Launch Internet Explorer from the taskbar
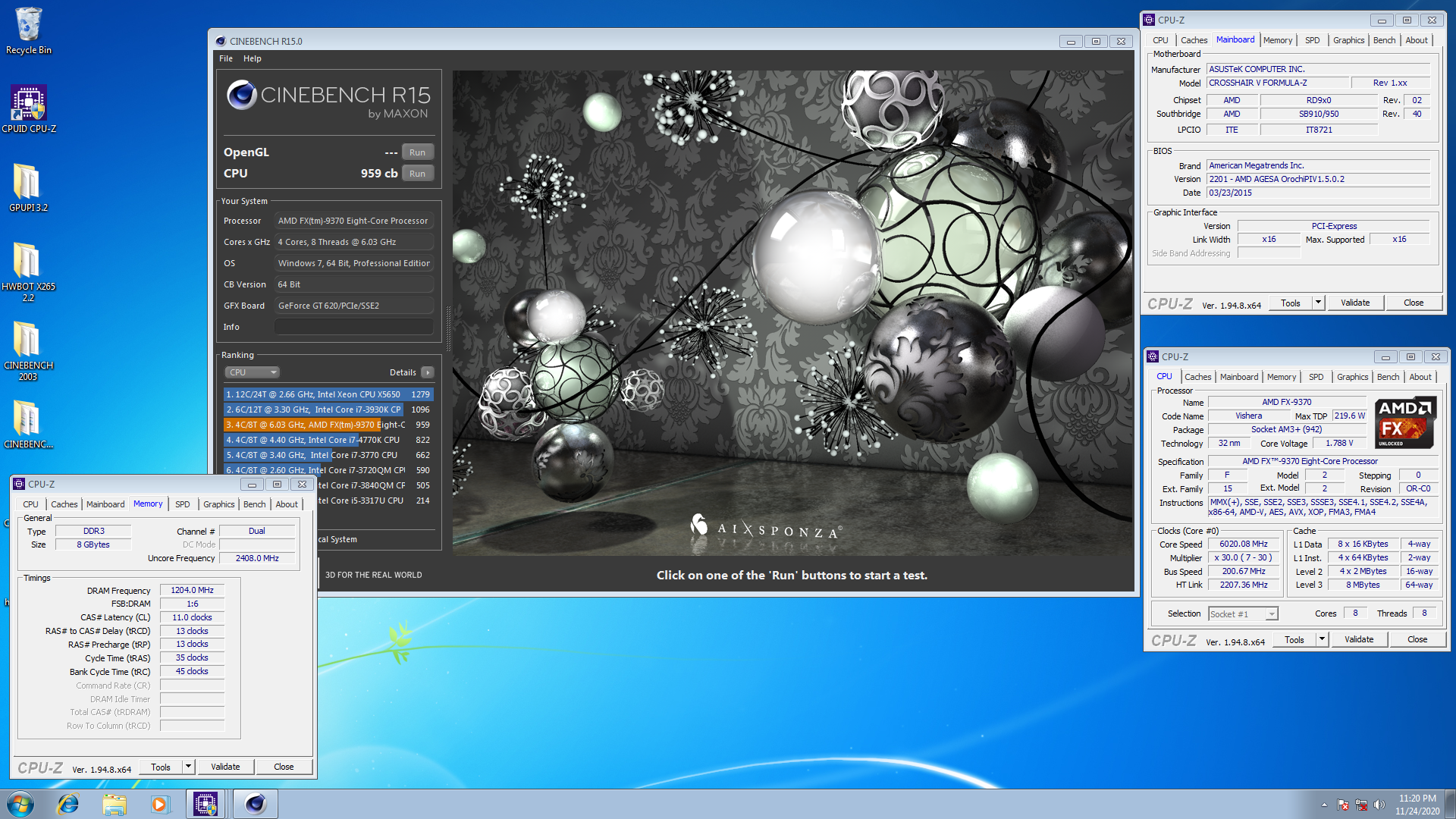The height and width of the screenshot is (819, 1456). [x=68, y=804]
